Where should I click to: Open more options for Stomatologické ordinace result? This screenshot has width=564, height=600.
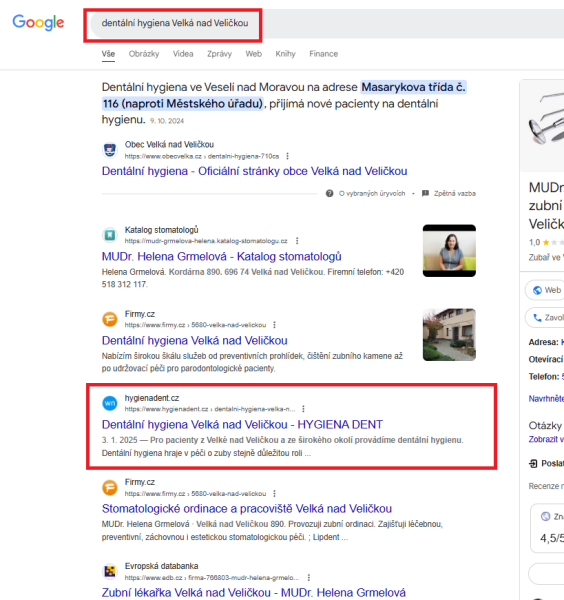[x=274, y=493]
